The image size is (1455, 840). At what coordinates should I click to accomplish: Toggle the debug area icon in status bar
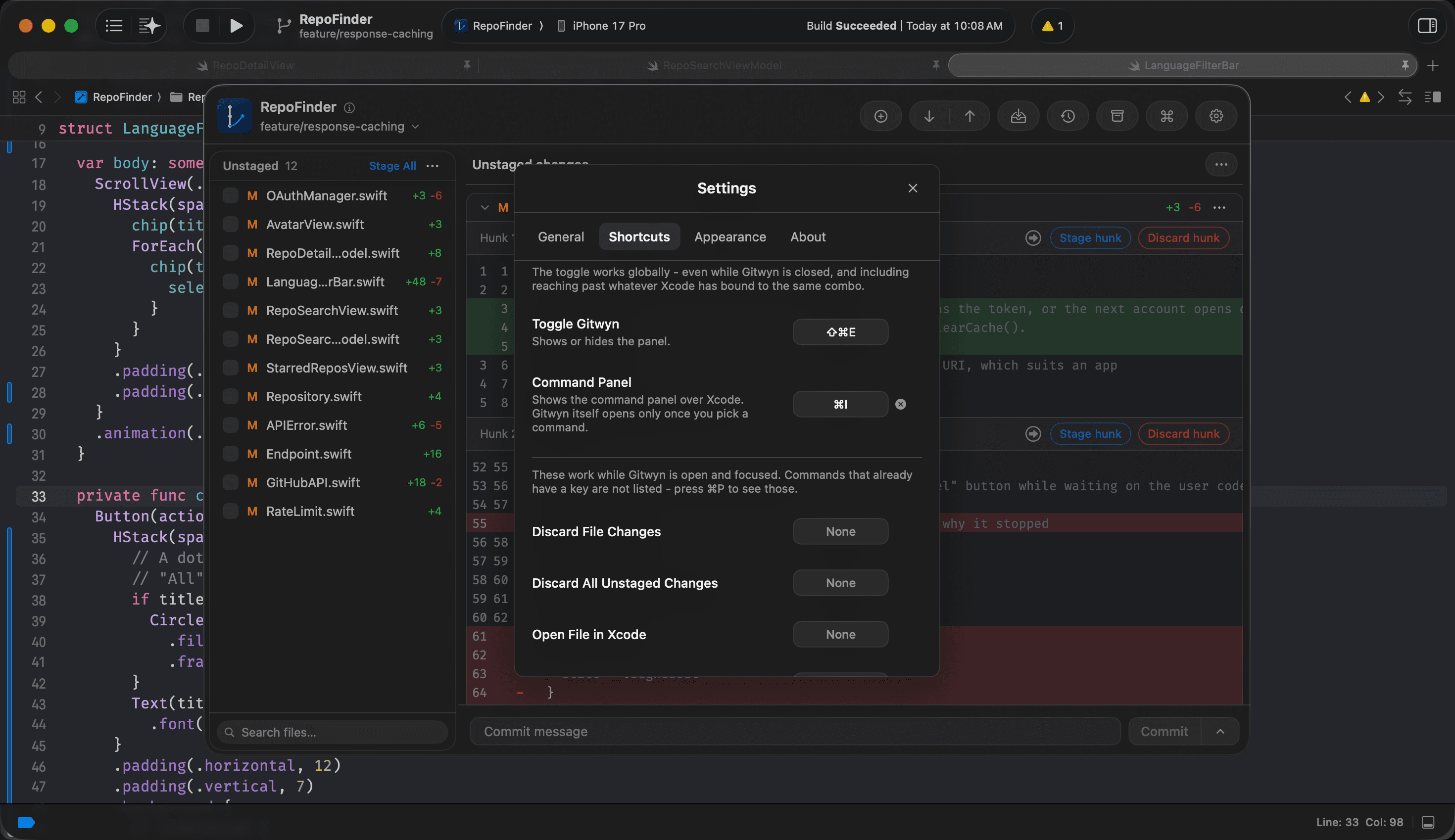tap(1428, 822)
